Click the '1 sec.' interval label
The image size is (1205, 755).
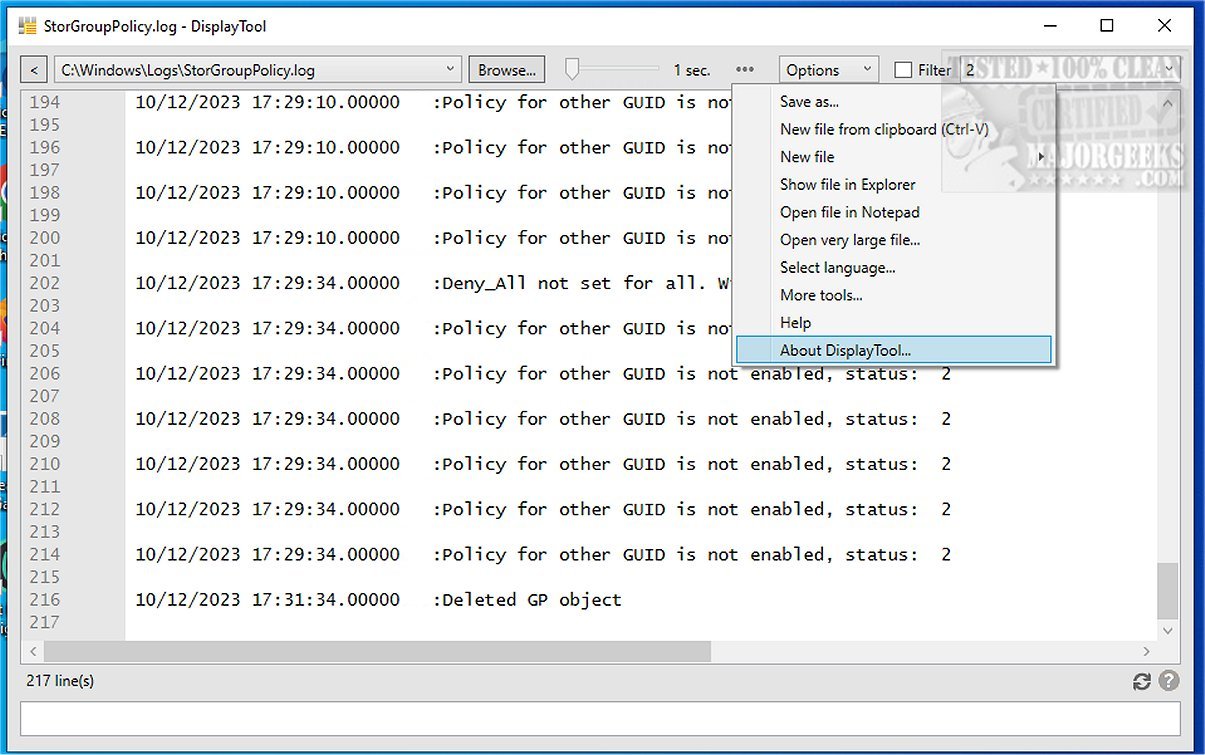click(x=692, y=70)
